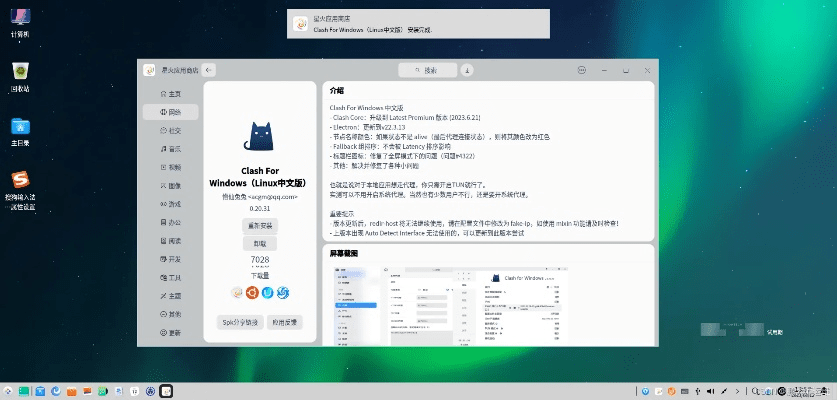The image size is (837, 400).
Task: Open 更新 (Updates) in the sidebar
Action: coord(171,333)
